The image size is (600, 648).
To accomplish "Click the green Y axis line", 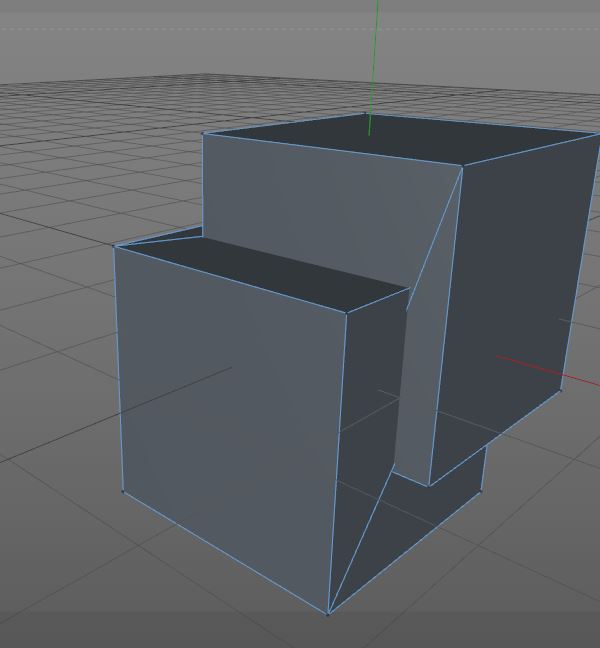I will coord(374,66).
